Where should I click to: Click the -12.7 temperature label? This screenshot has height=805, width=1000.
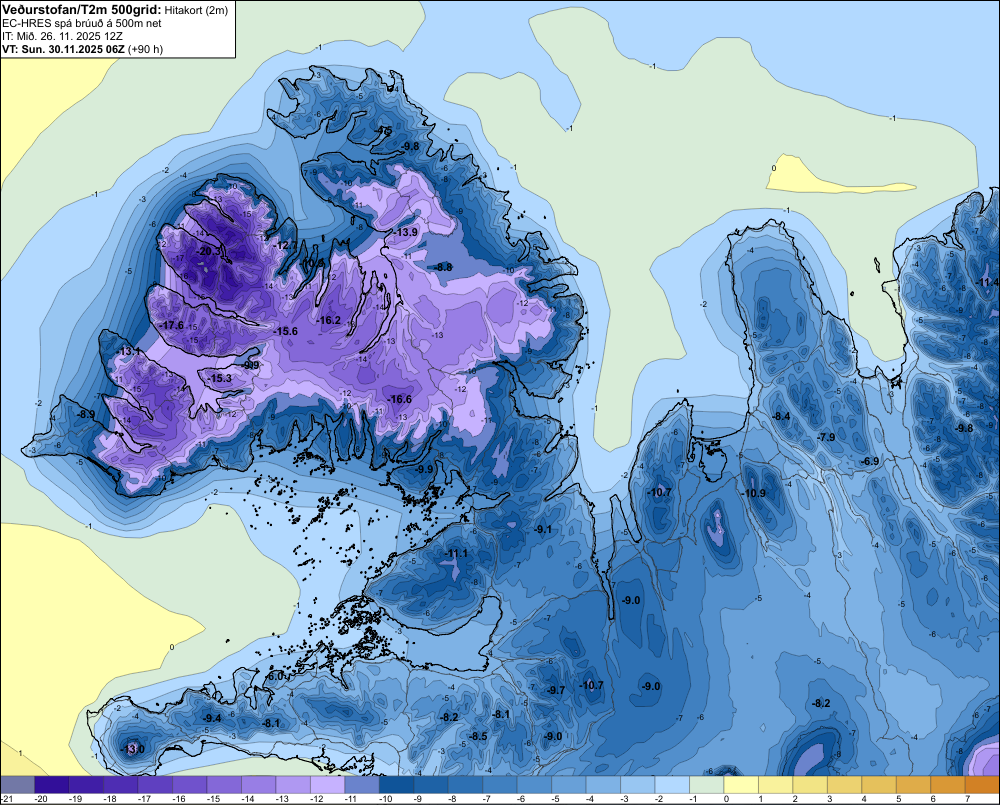286,245
